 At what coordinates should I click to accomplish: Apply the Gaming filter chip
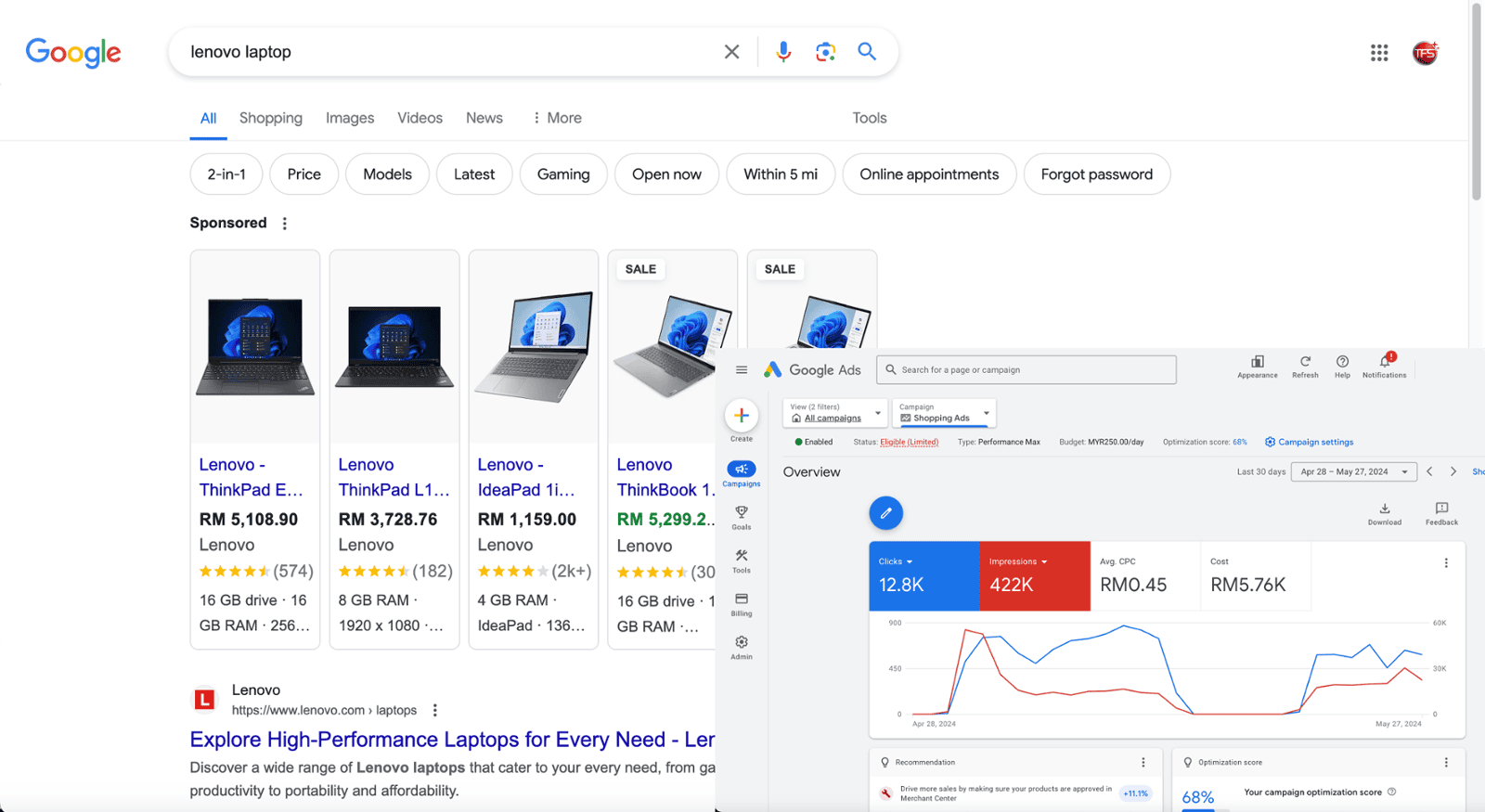563,174
